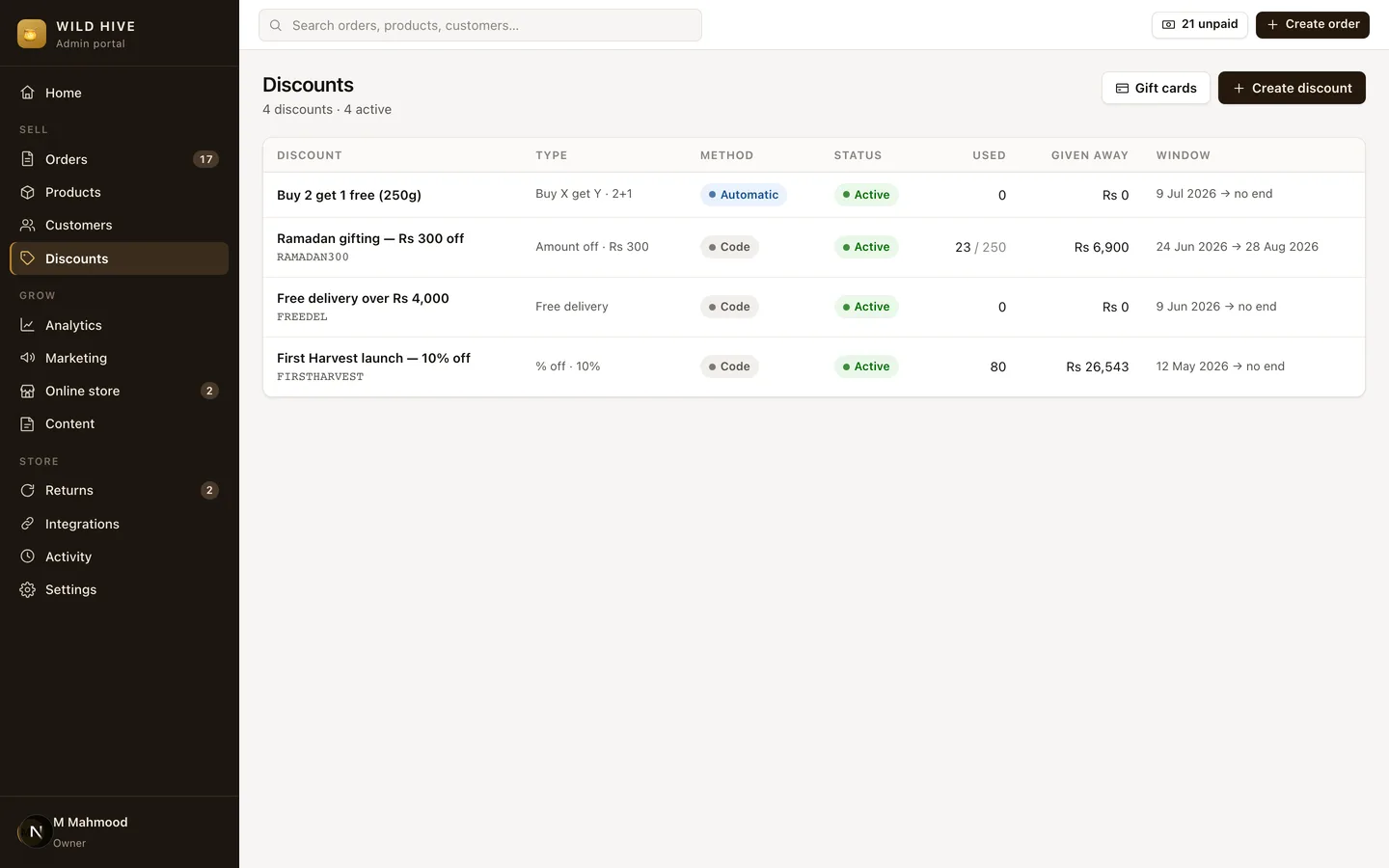The width and height of the screenshot is (1389, 868).
Task: Open First Harvest launch — 10% off discount
Action: pyautogui.click(x=373, y=358)
